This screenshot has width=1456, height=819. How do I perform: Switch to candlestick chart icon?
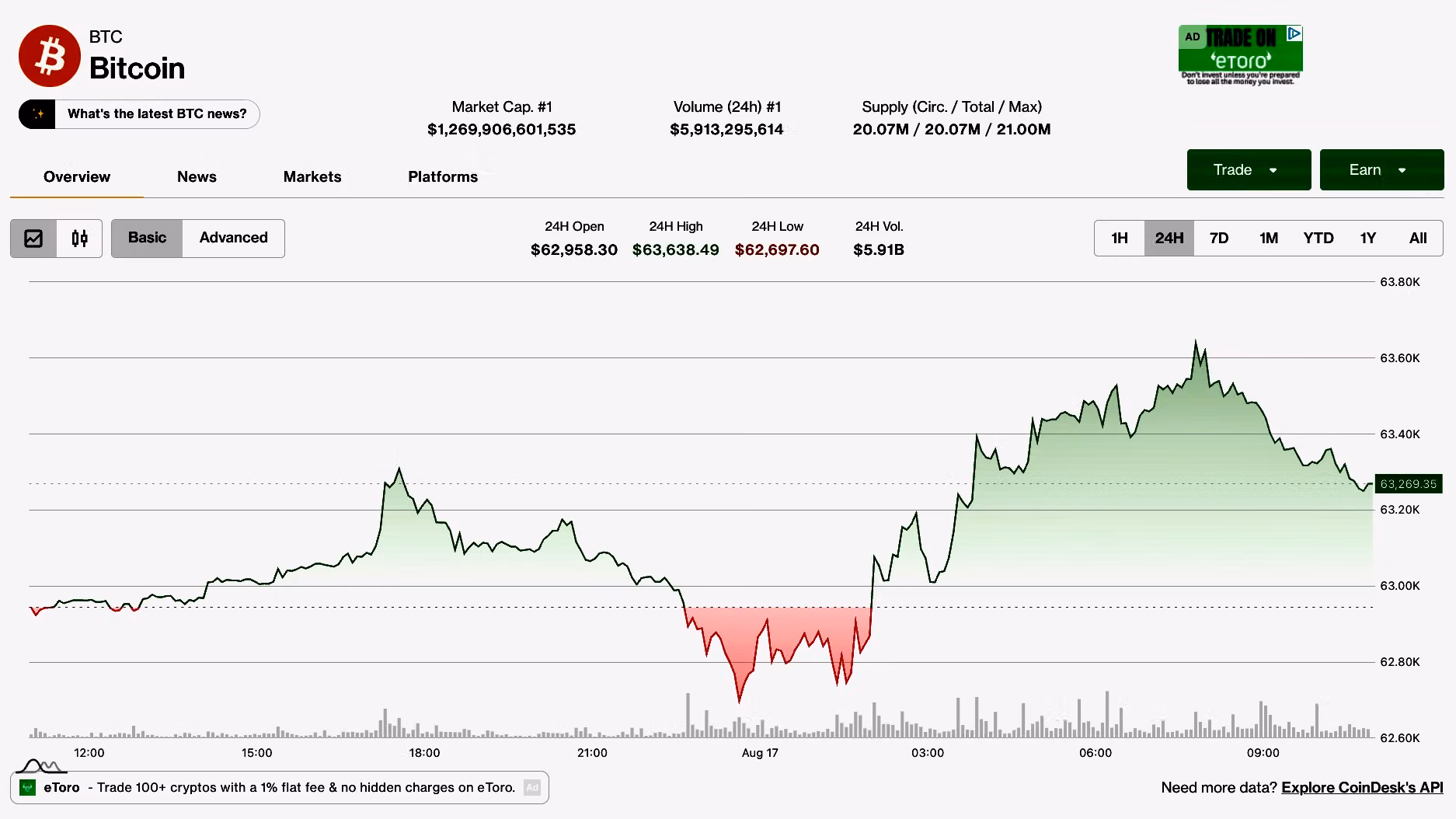point(79,239)
